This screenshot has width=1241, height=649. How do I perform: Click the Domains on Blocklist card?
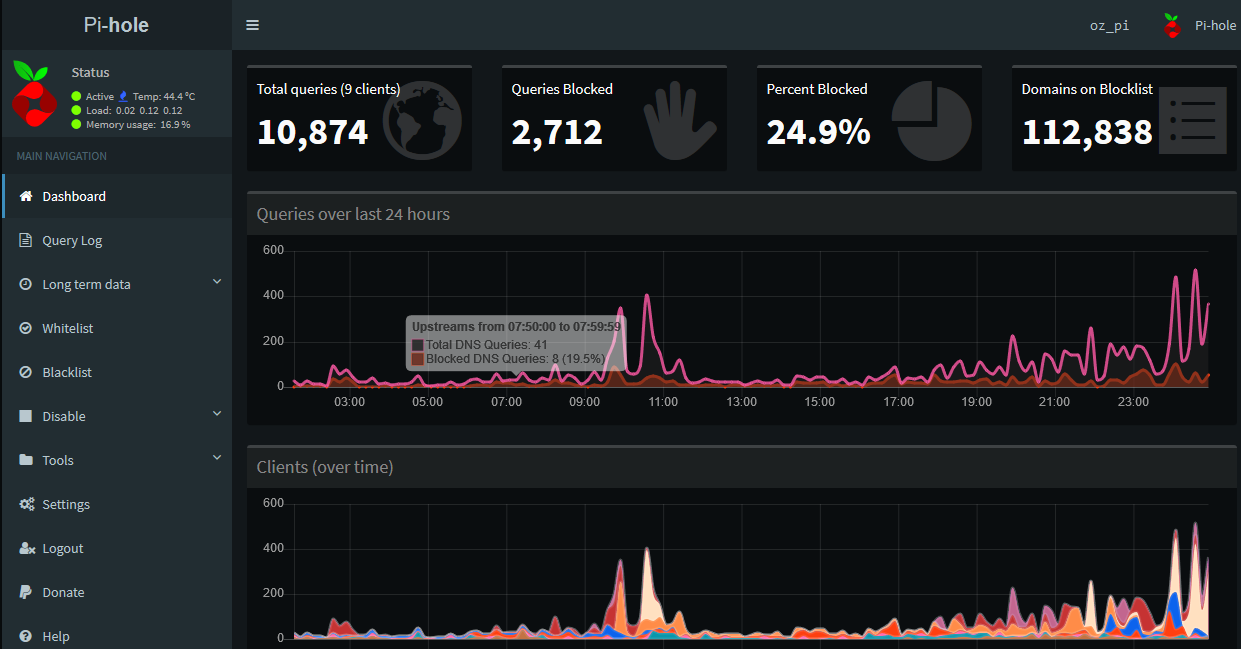(x=1124, y=118)
